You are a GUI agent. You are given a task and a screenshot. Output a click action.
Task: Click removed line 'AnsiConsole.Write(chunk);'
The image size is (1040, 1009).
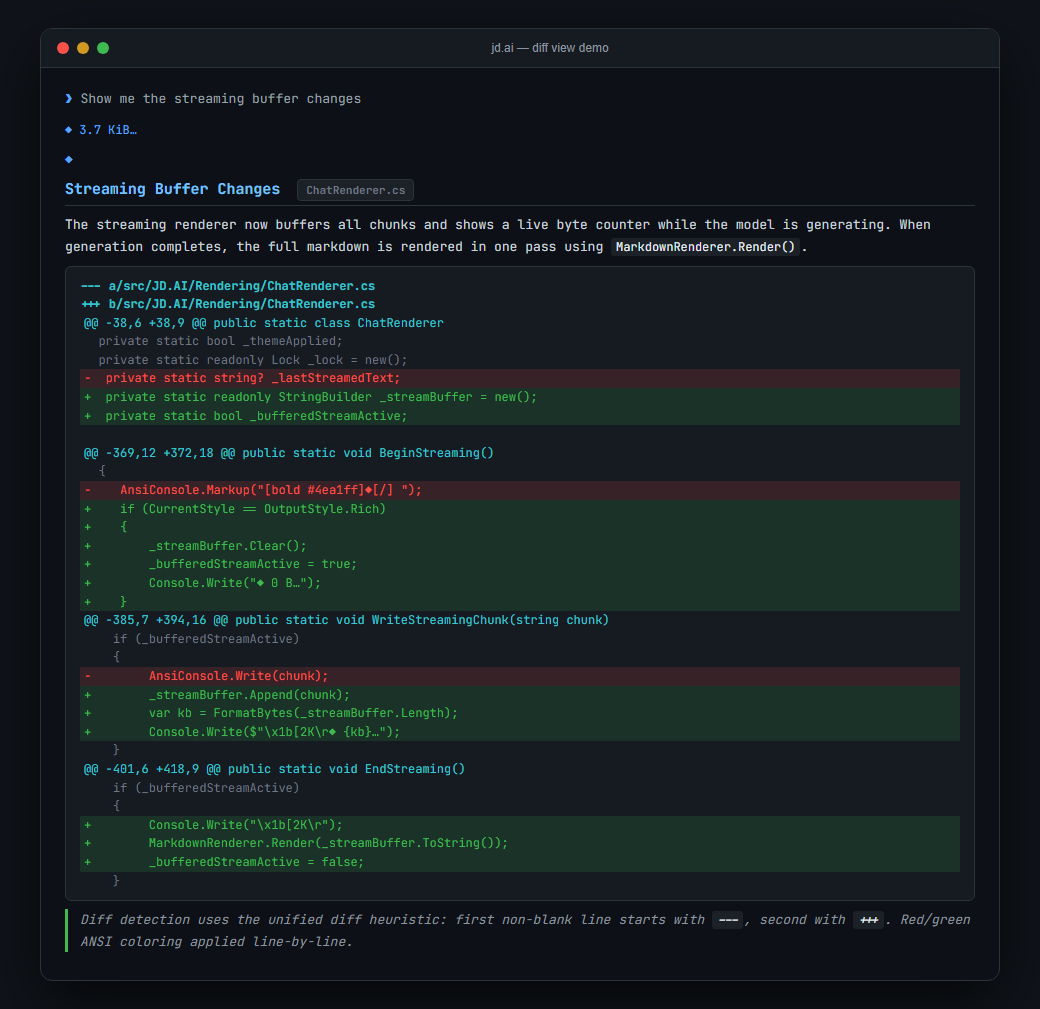pos(520,676)
